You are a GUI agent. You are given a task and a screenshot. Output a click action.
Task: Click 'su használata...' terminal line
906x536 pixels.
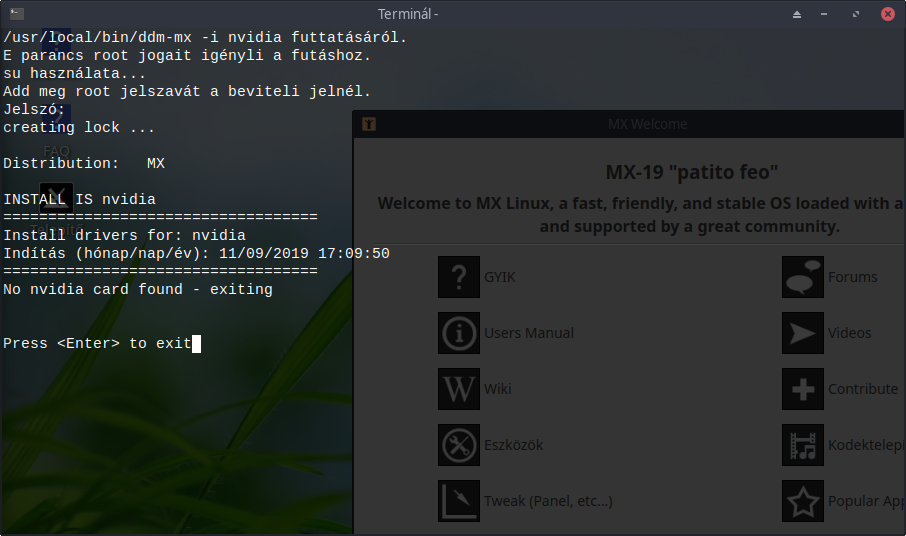(x=74, y=73)
